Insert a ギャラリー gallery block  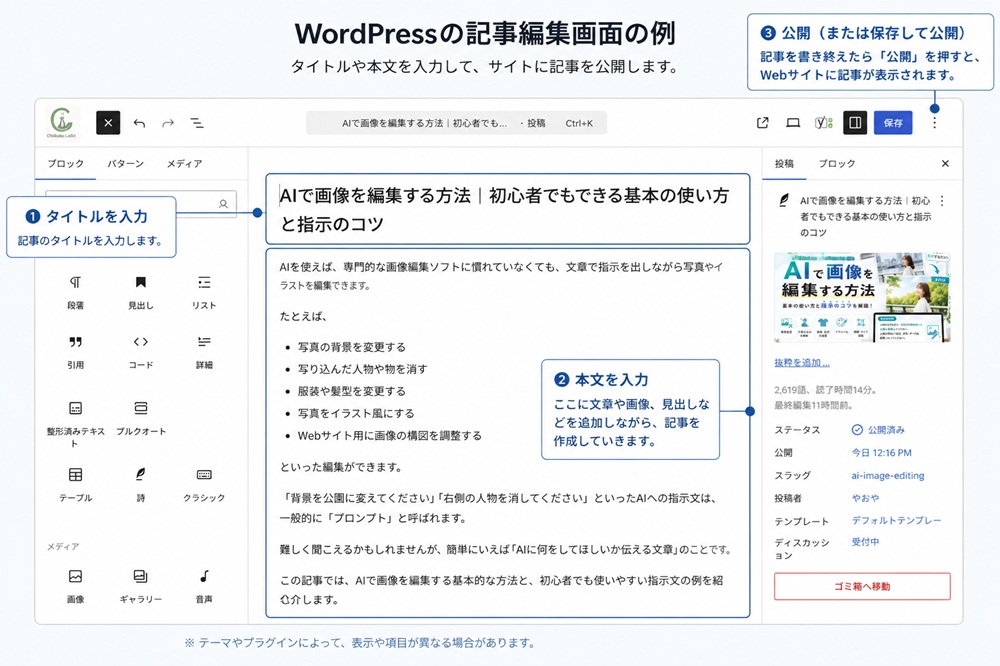tap(140, 586)
